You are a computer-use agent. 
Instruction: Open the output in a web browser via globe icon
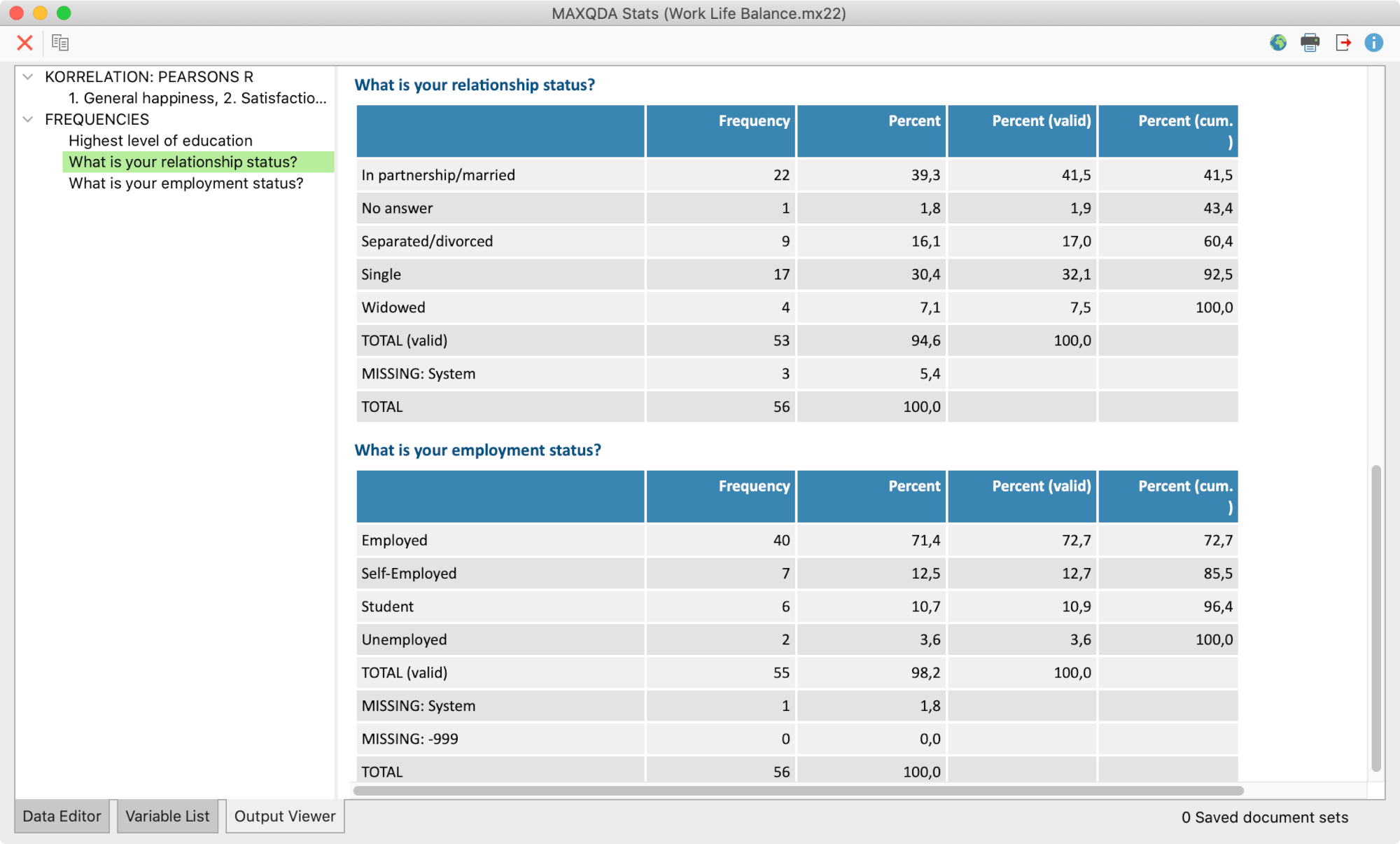click(1277, 43)
